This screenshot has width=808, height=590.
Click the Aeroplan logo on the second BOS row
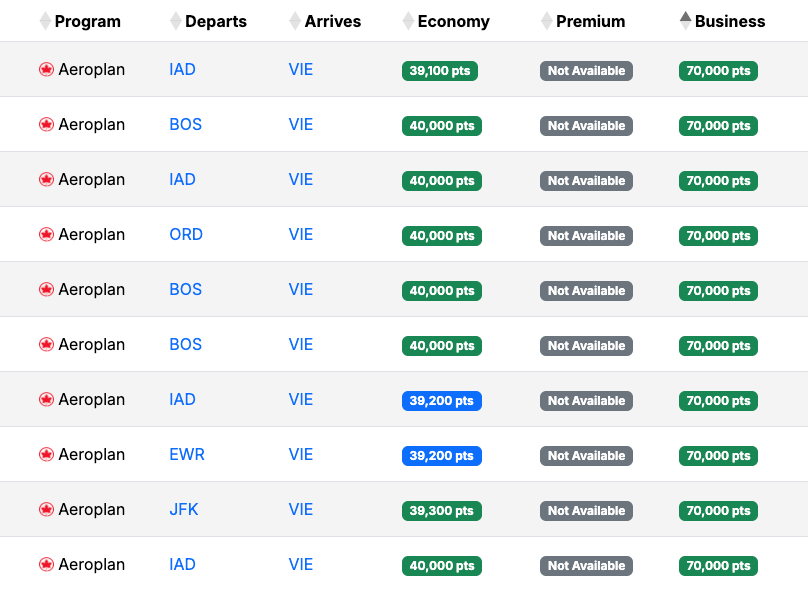pyautogui.click(x=47, y=289)
